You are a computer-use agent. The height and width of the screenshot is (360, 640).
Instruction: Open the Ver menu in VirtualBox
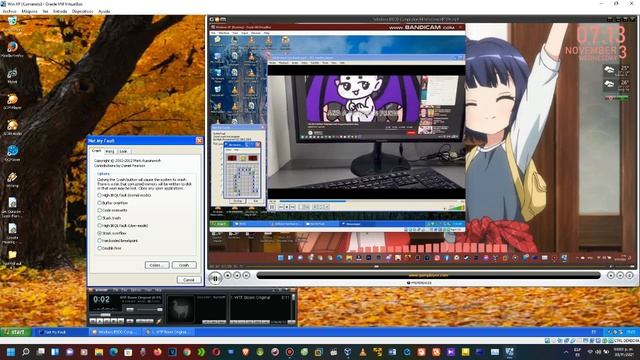point(45,11)
